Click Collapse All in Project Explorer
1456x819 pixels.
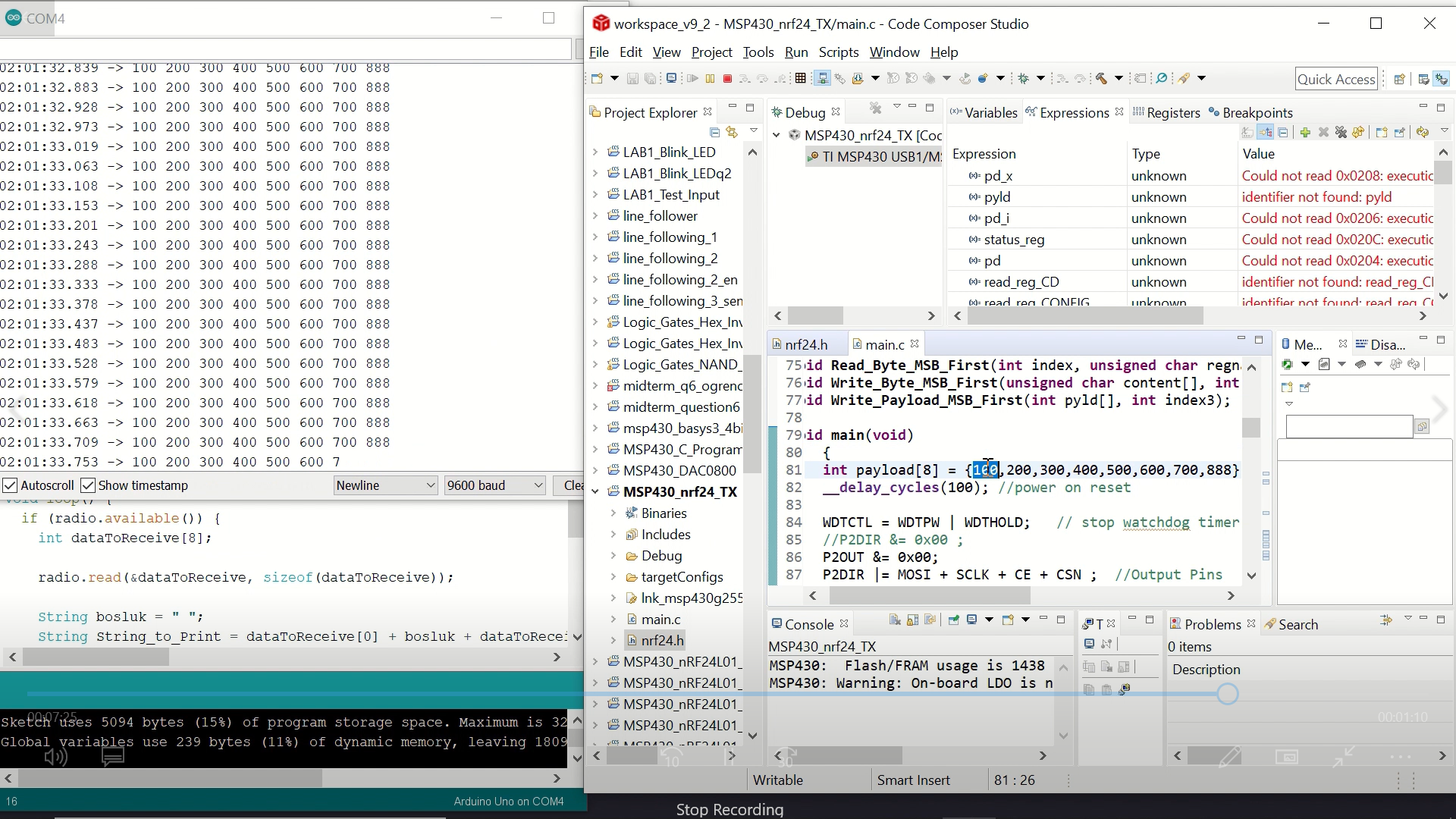pos(714,132)
